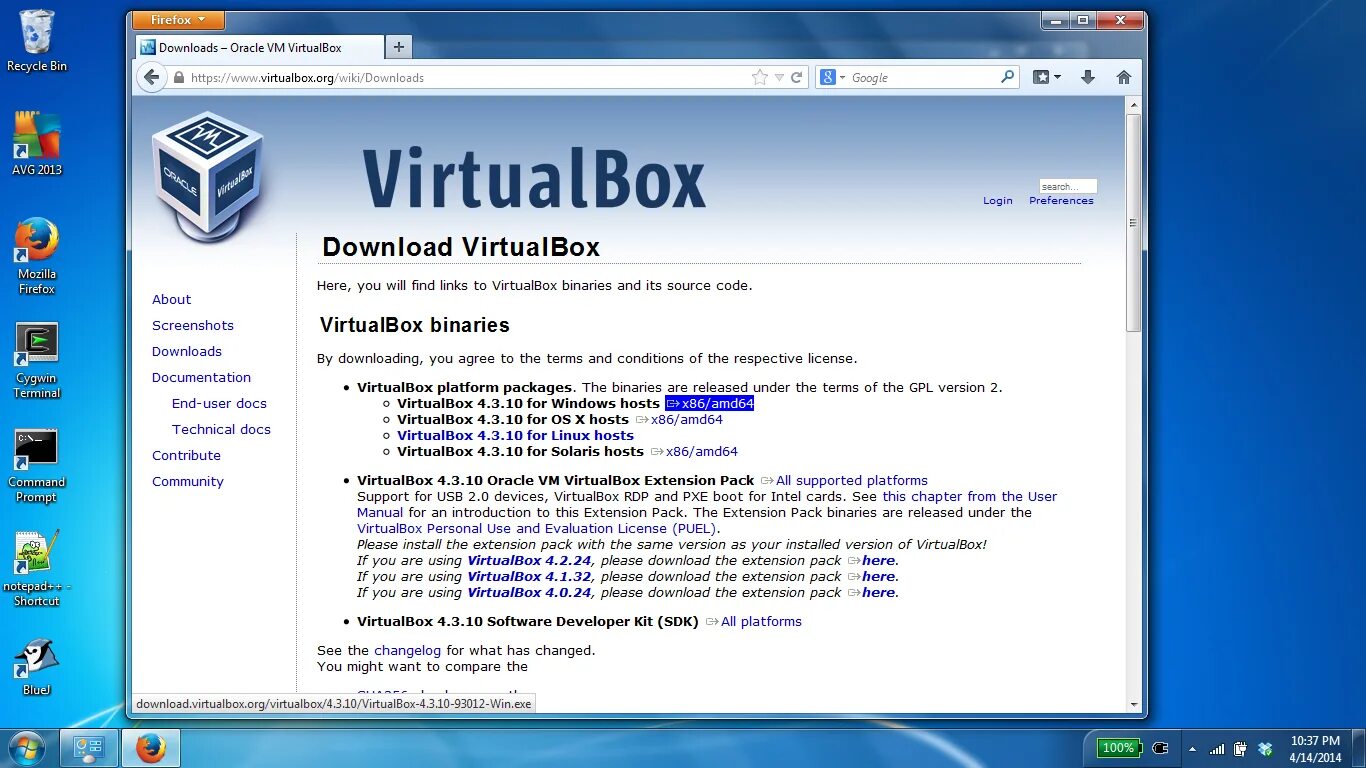This screenshot has height=768, width=1366.
Task: Open the Contribute sidebar link
Action: (186, 455)
